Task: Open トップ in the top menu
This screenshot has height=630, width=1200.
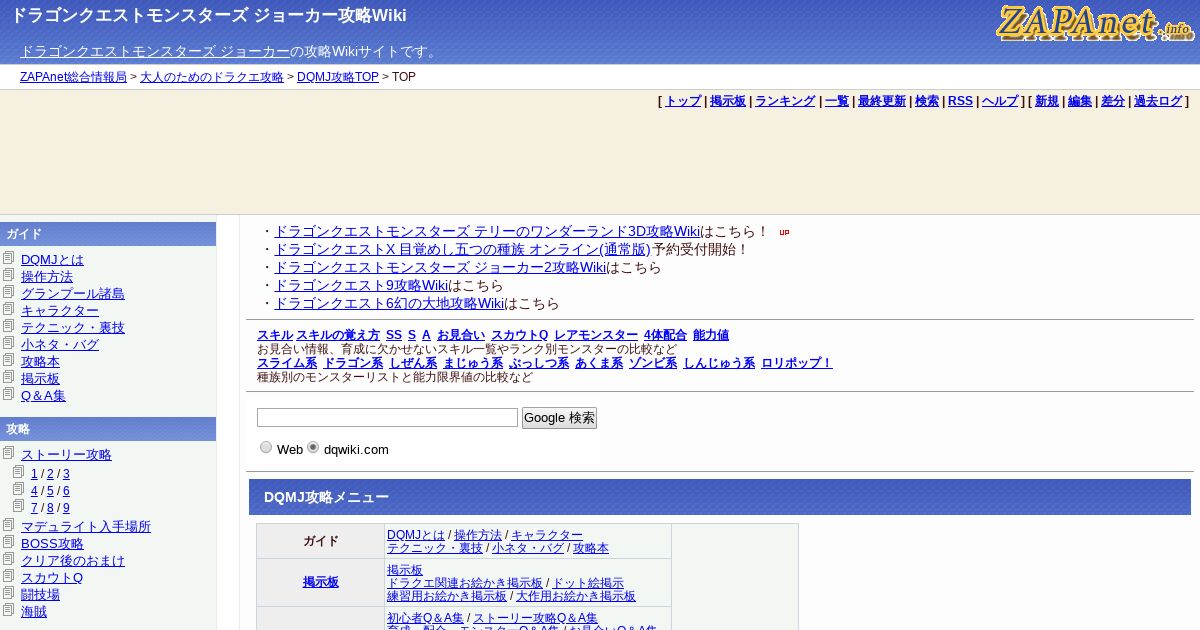Action: pyautogui.click(x=683, y=101)
